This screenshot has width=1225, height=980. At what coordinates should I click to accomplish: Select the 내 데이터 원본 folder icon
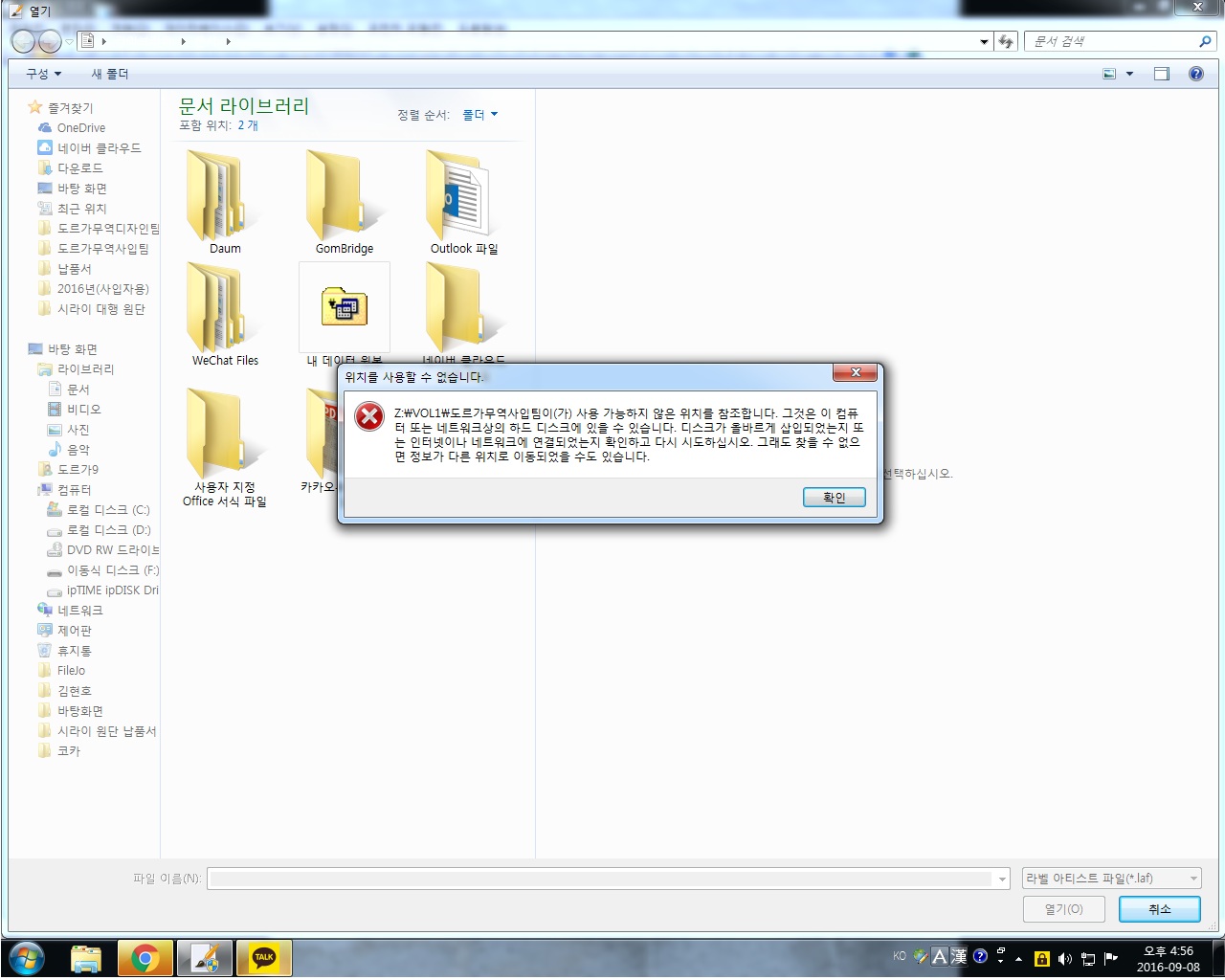click(345, 307)
